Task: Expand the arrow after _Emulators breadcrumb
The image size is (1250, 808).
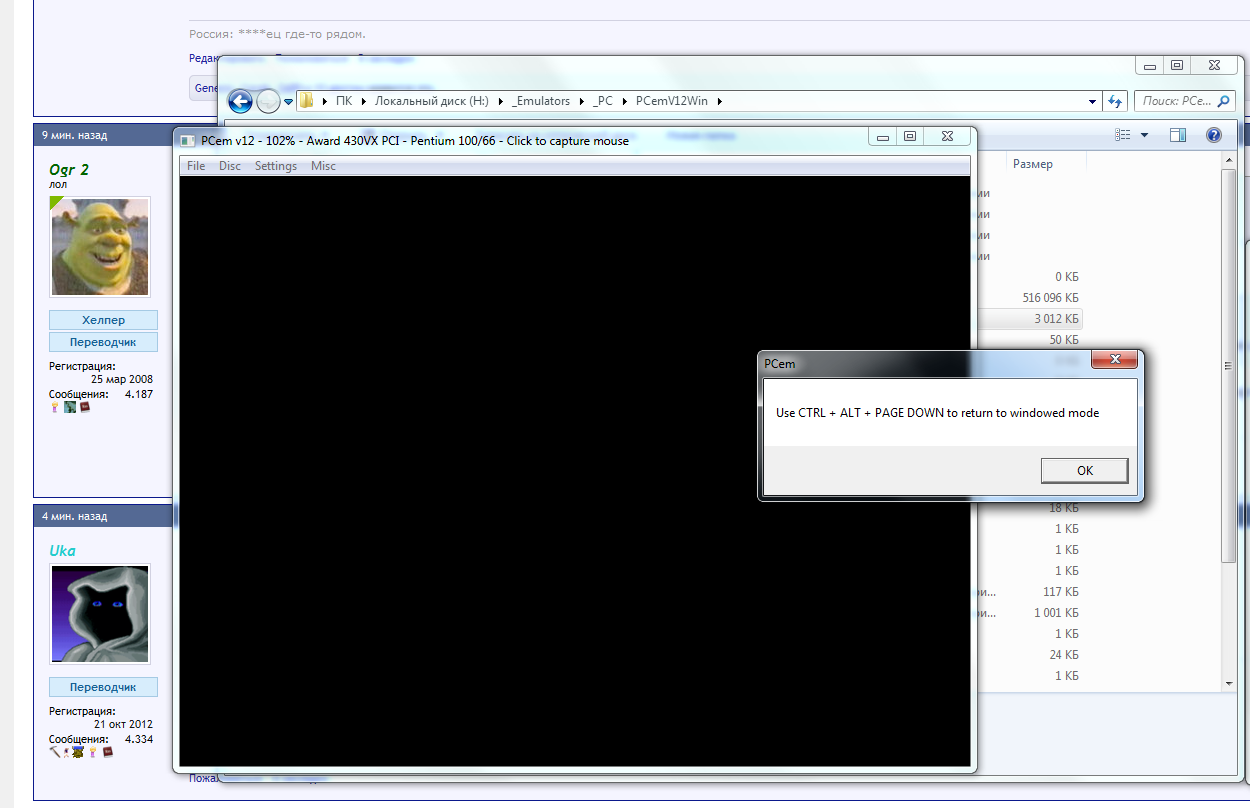Action: (x=582, y=101)
